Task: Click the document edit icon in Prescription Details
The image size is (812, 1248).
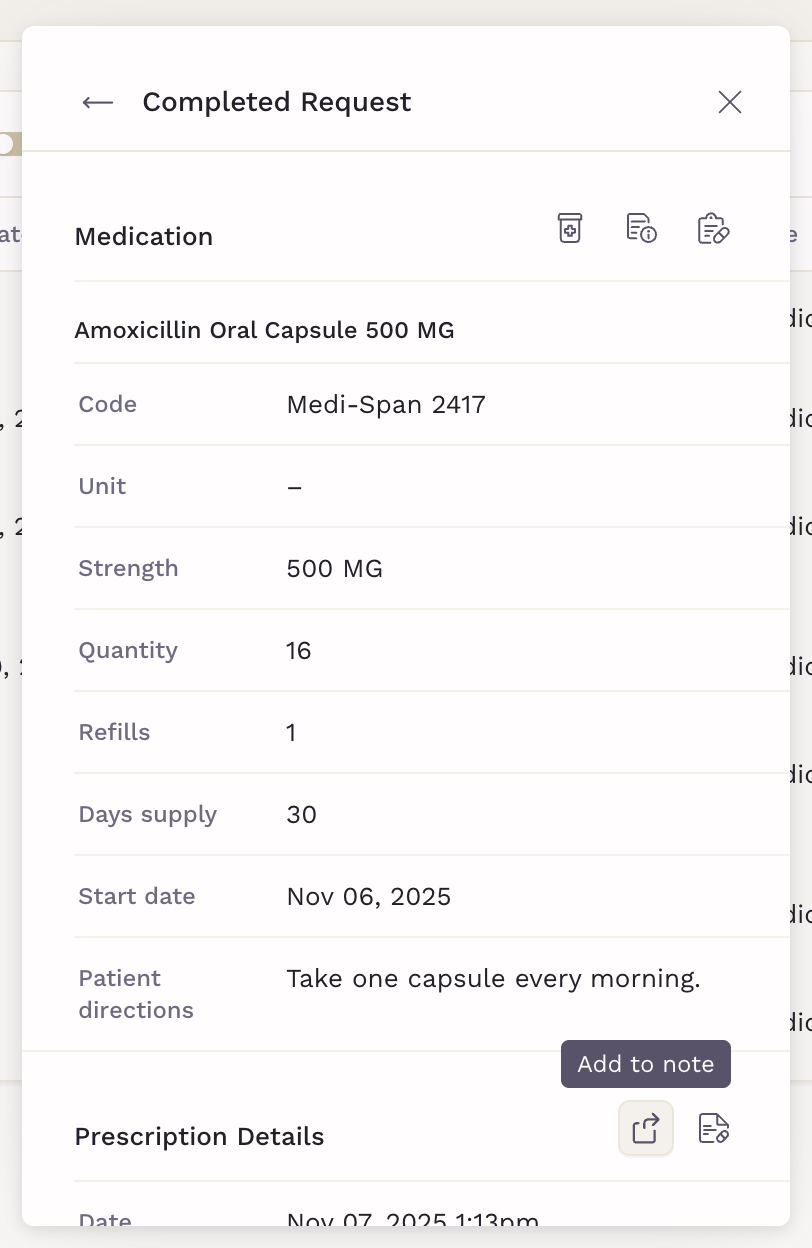Action: (x=713, y=1128)
